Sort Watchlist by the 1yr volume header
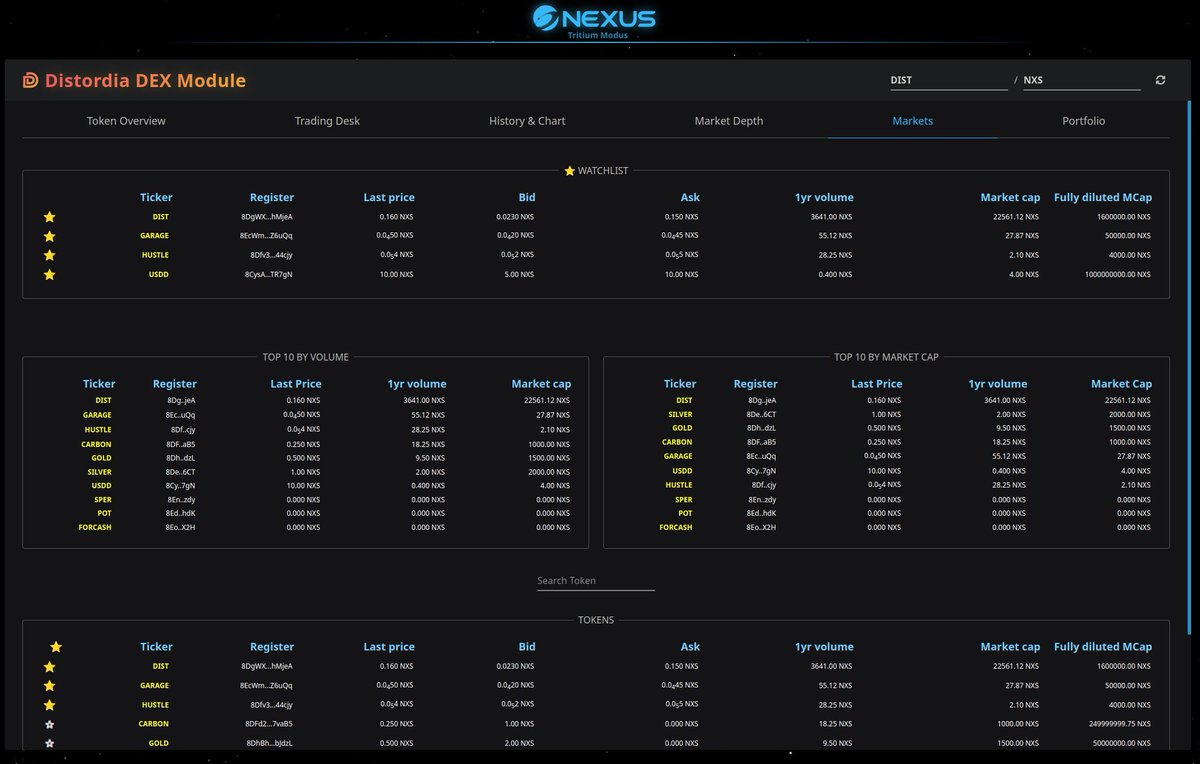This screenshot has width=1200, height=764. [825, 198]
